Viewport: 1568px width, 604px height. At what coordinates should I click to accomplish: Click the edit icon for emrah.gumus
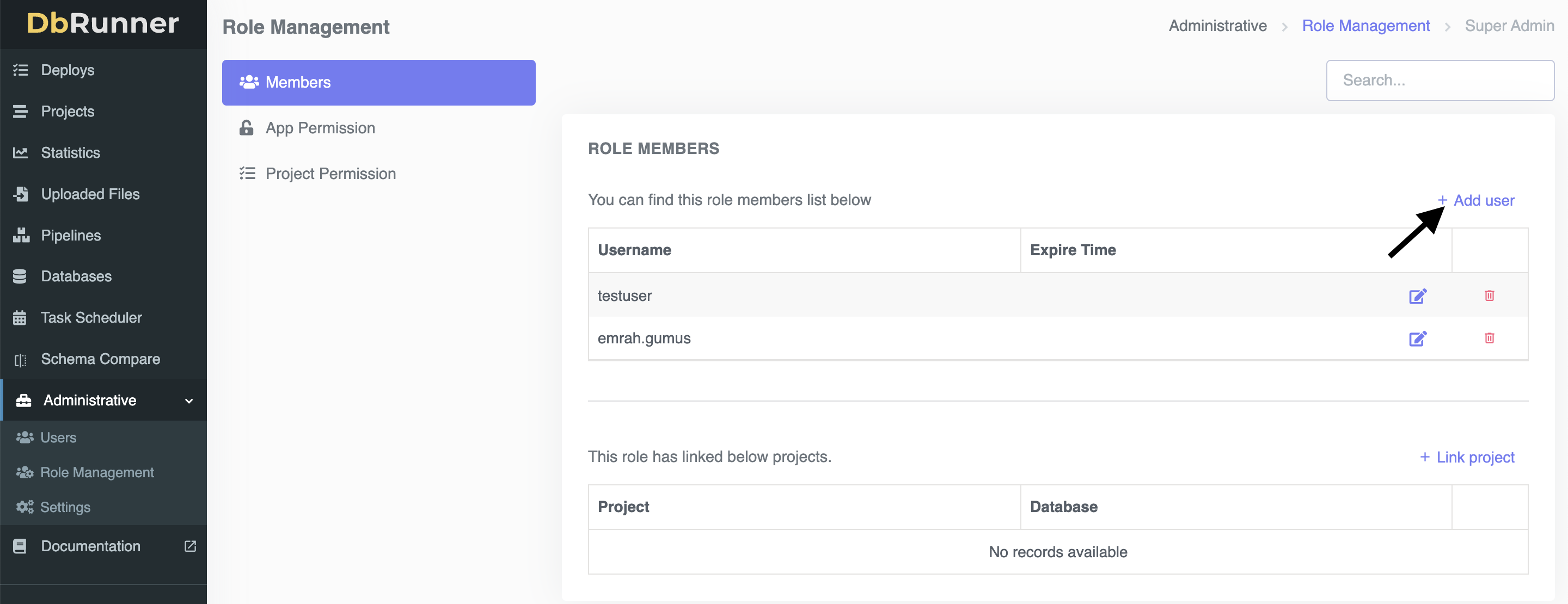click(1417, 339)
